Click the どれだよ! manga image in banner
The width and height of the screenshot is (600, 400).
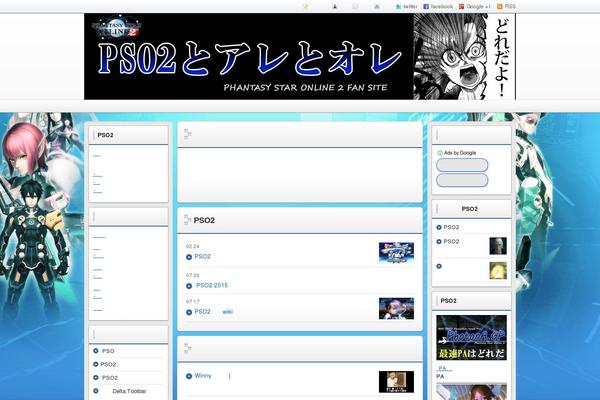tap(465, 57)
